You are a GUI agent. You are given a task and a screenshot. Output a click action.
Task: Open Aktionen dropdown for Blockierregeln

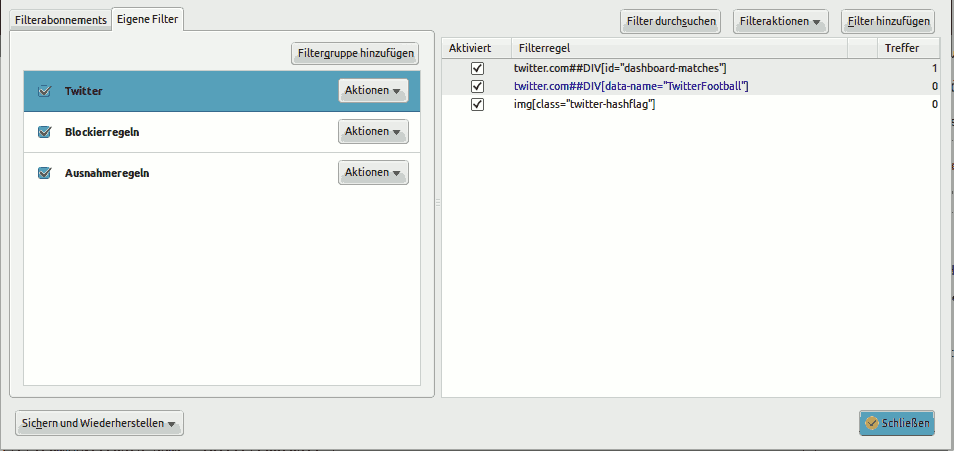coord(373,132)
